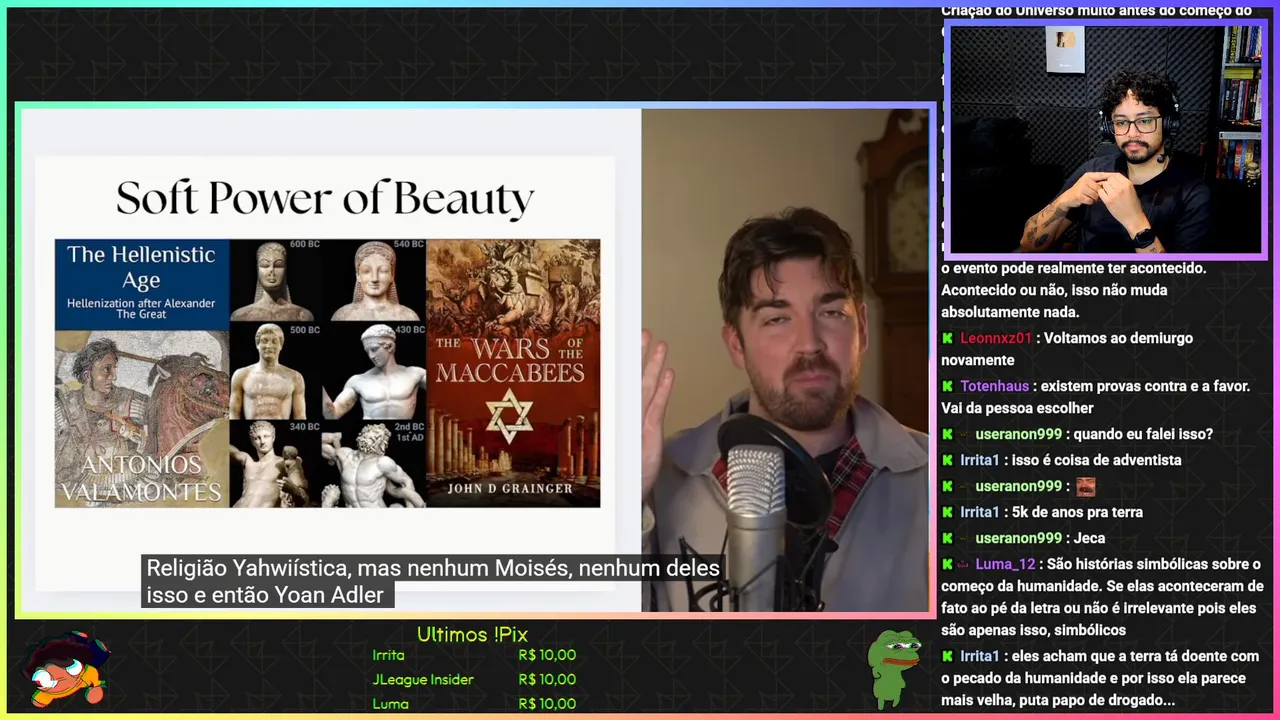The image size is (1280, 720).
Task: Click the 430 BC statue image
Action: pyautogui.click(x=374, y=371)
